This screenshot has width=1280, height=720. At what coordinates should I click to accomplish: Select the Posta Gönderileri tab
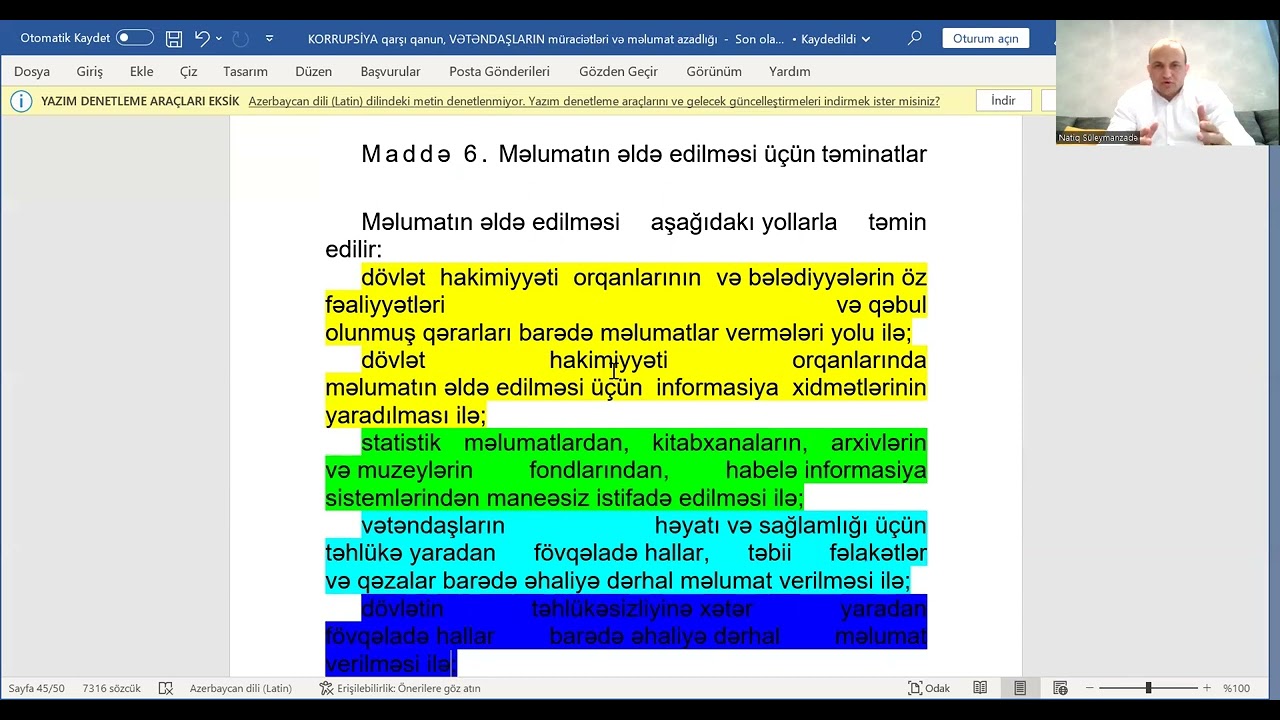coord(499,72)
